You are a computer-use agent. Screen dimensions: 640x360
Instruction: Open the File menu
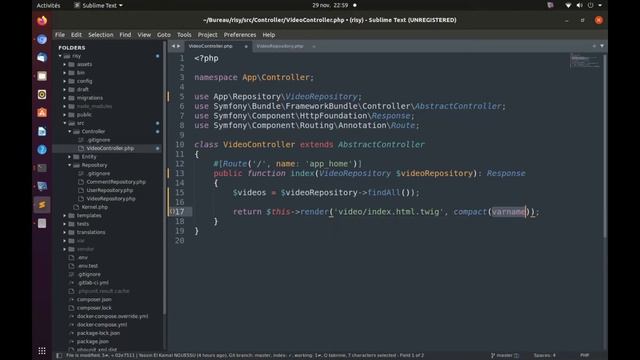point(60,35)
